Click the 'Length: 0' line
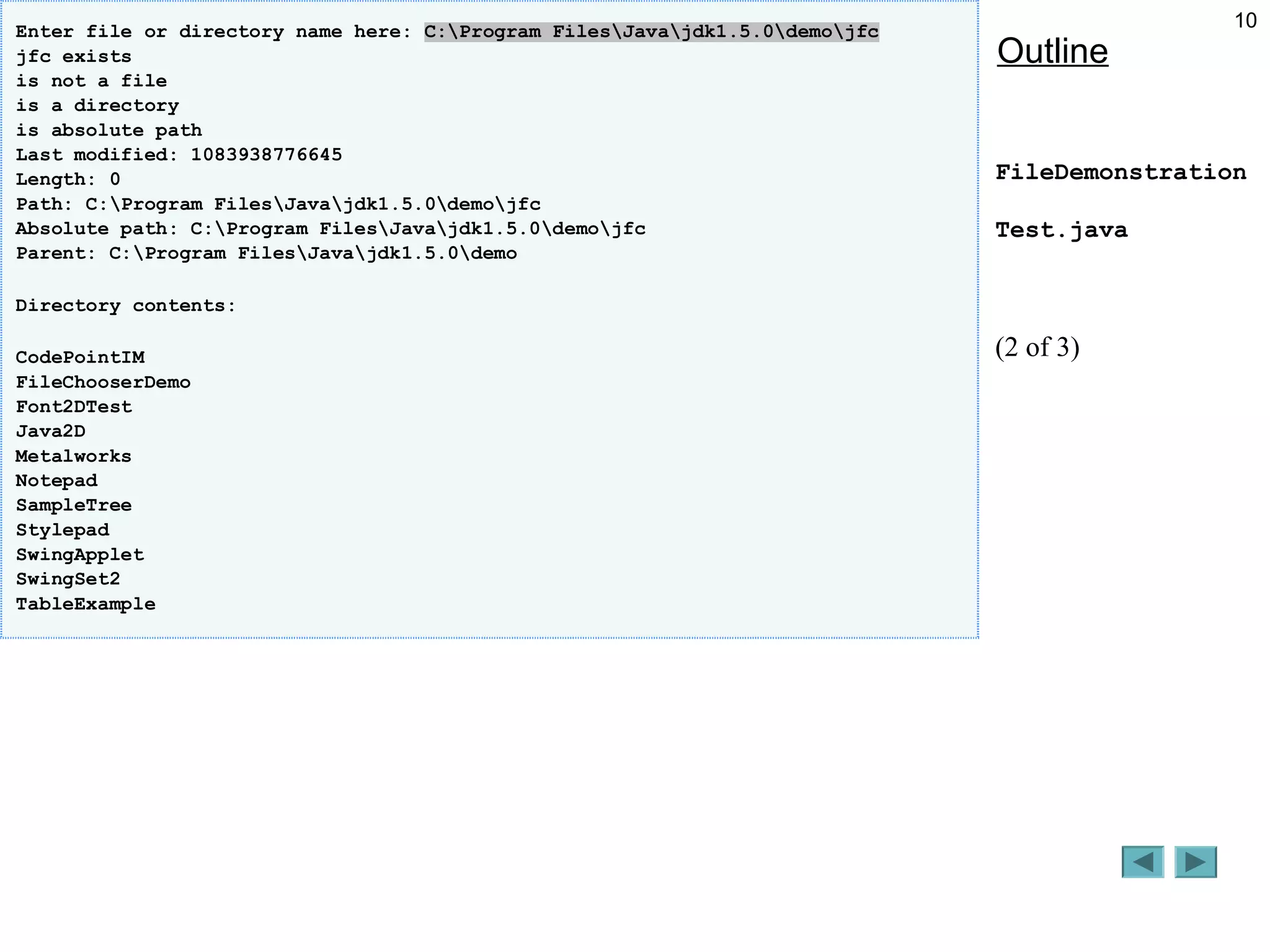 click(x=68, y=180)
